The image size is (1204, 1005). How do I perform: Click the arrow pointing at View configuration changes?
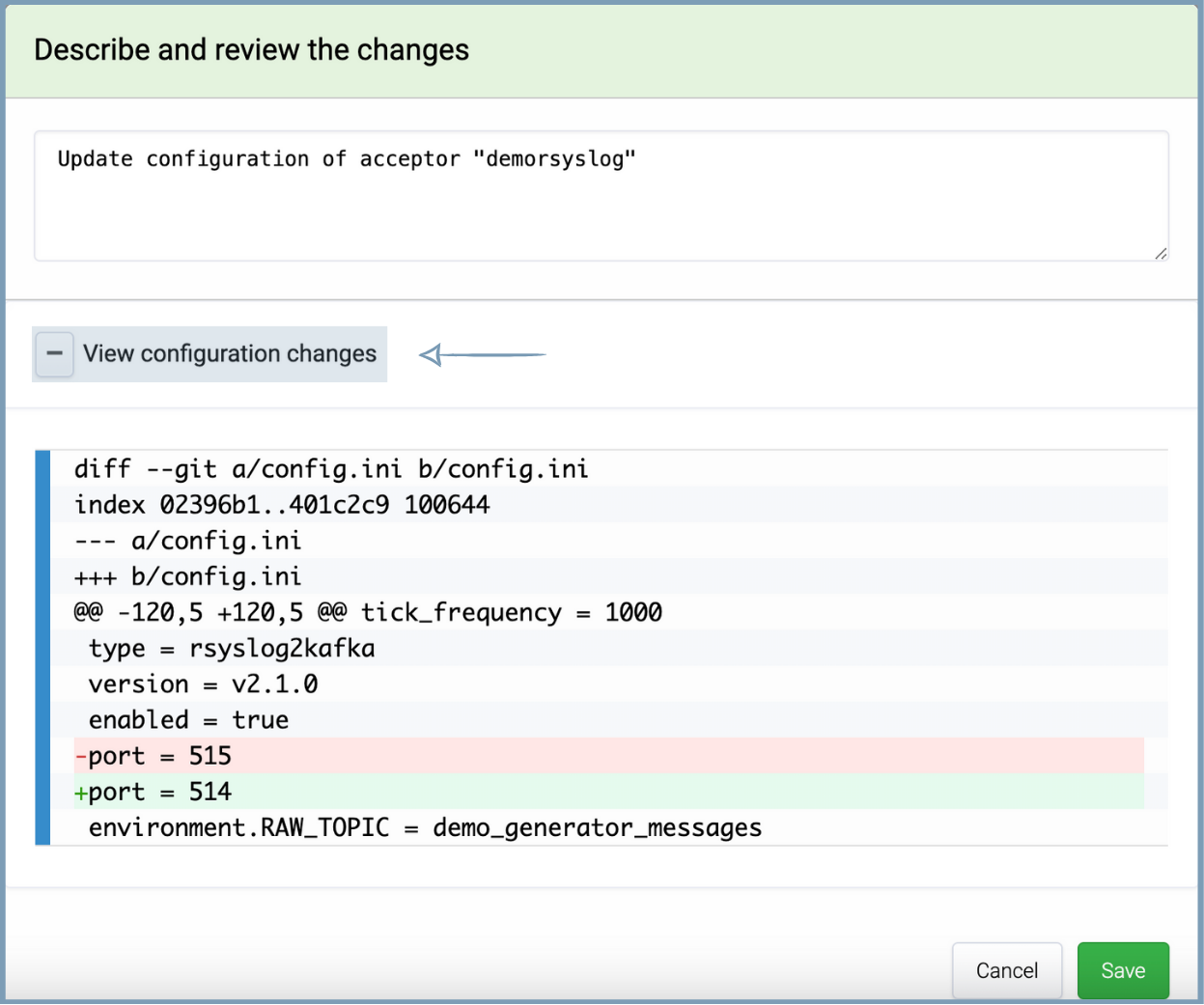(481, 355)
